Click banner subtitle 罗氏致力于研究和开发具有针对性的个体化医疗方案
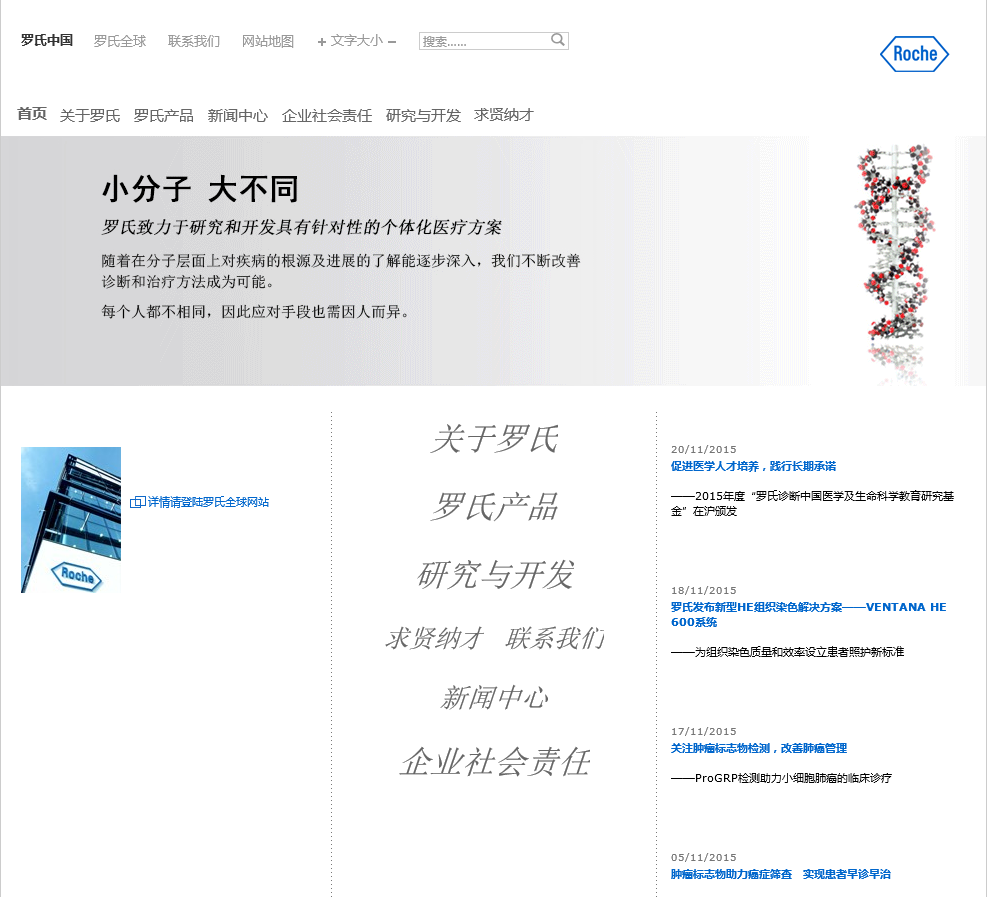The height and width of the screenshot is (897, 987). pyautogui.click(x=302, y=227)
